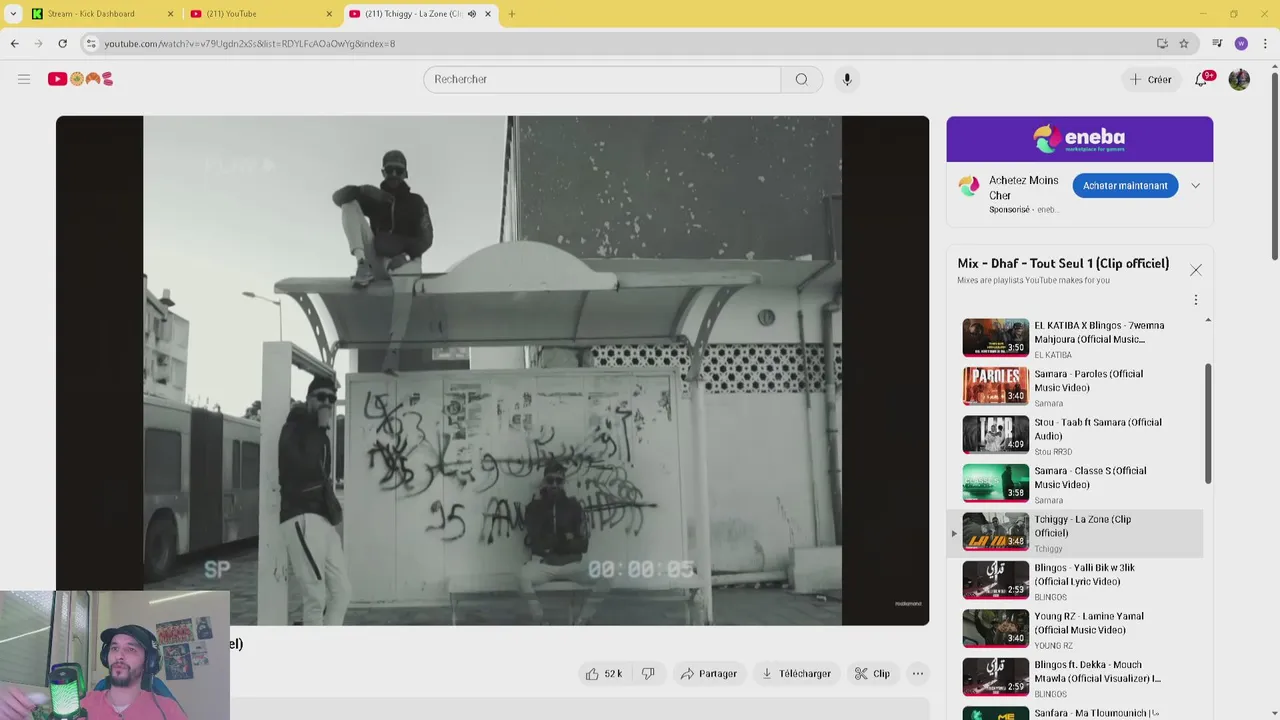Reload the current page
Screen dimensions: 1280x720
click(62, 44)
